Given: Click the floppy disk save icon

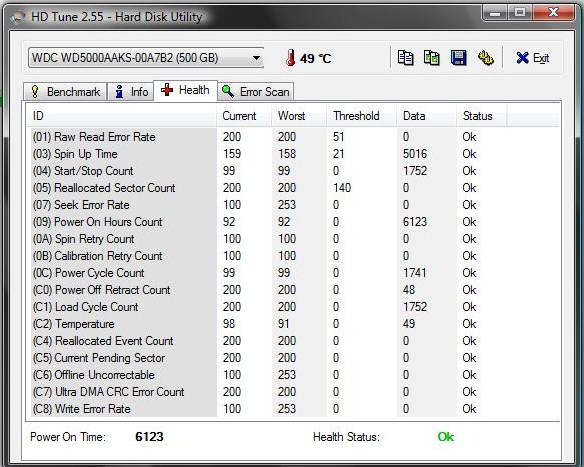Looking at the screenshot, I should coord(458,58).
